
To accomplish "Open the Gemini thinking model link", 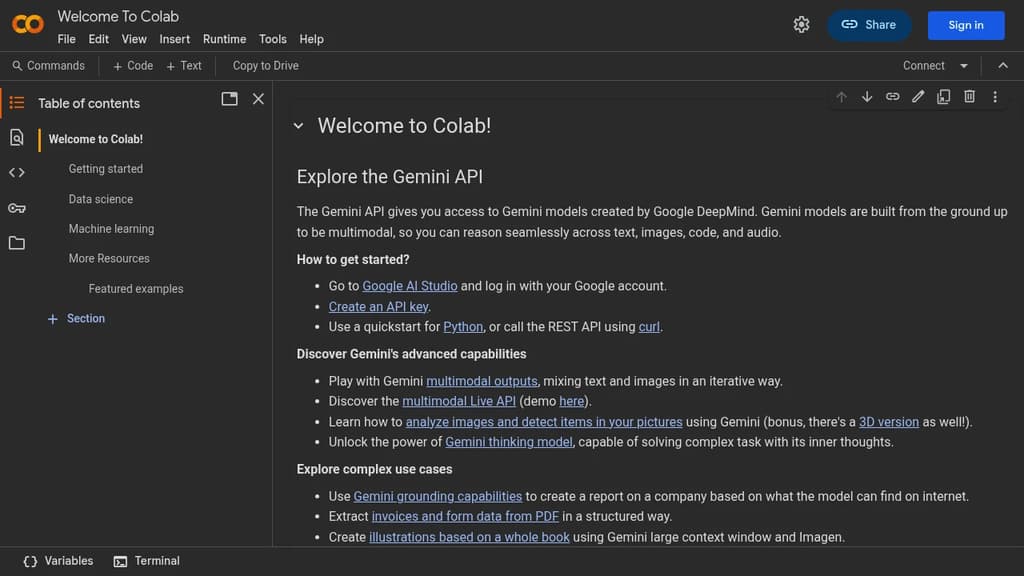I will pyautogui.click(x=509, y=442).
